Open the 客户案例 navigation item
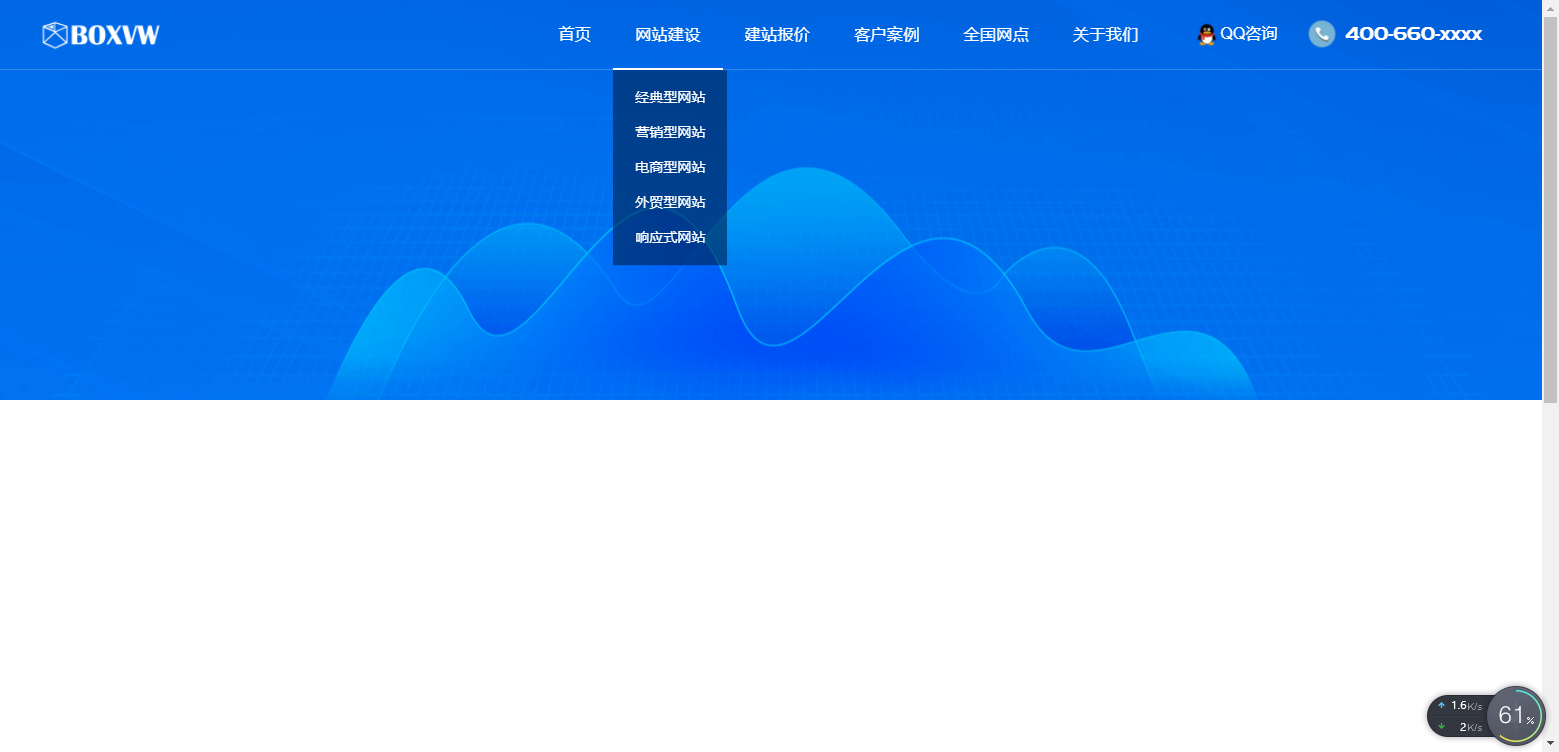The width and height of the screenshot is (1559, 752). (886, 35)
